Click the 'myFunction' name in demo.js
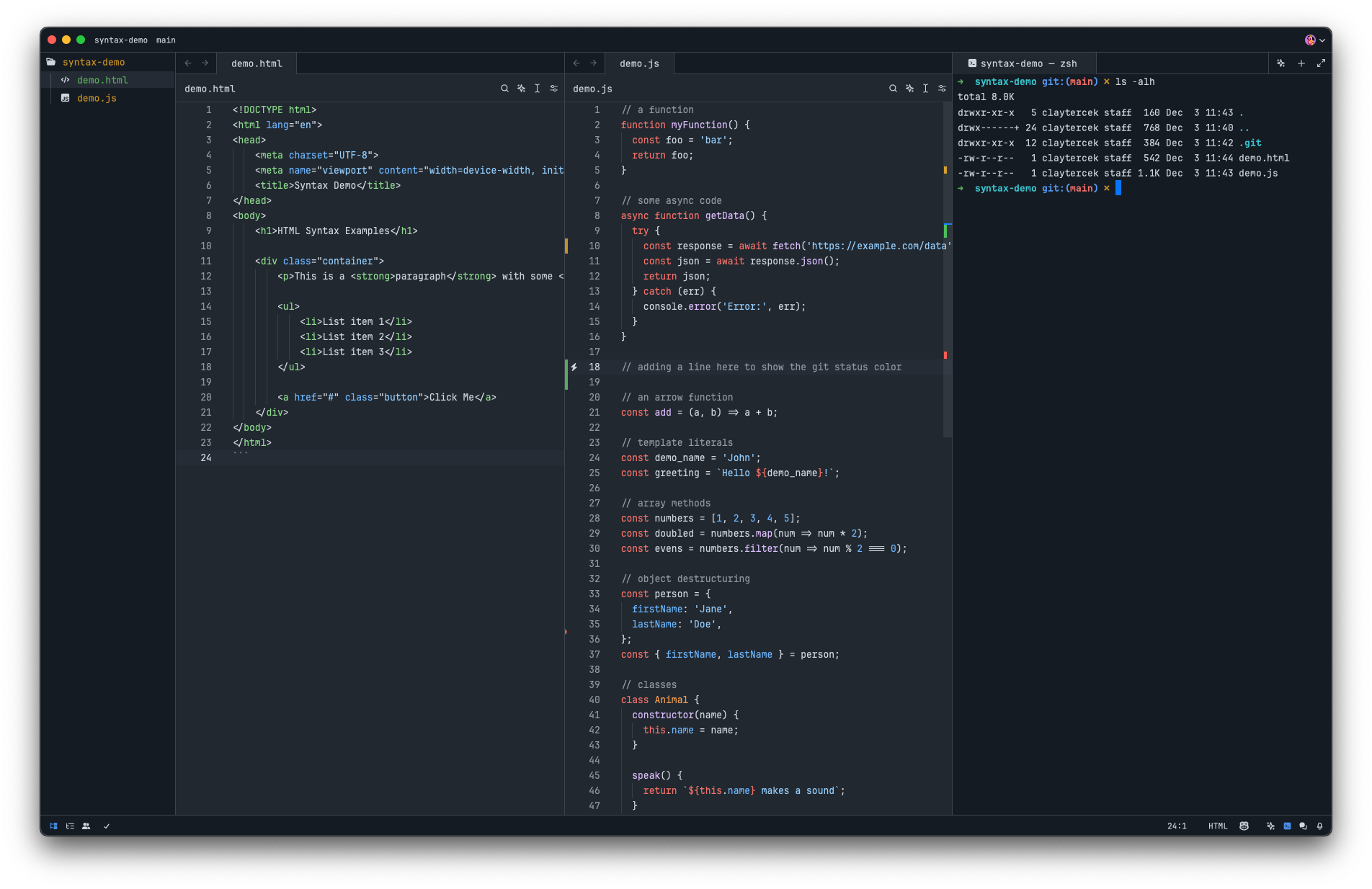Screen dimensions: 1372x889 click(x=699, y=125)
